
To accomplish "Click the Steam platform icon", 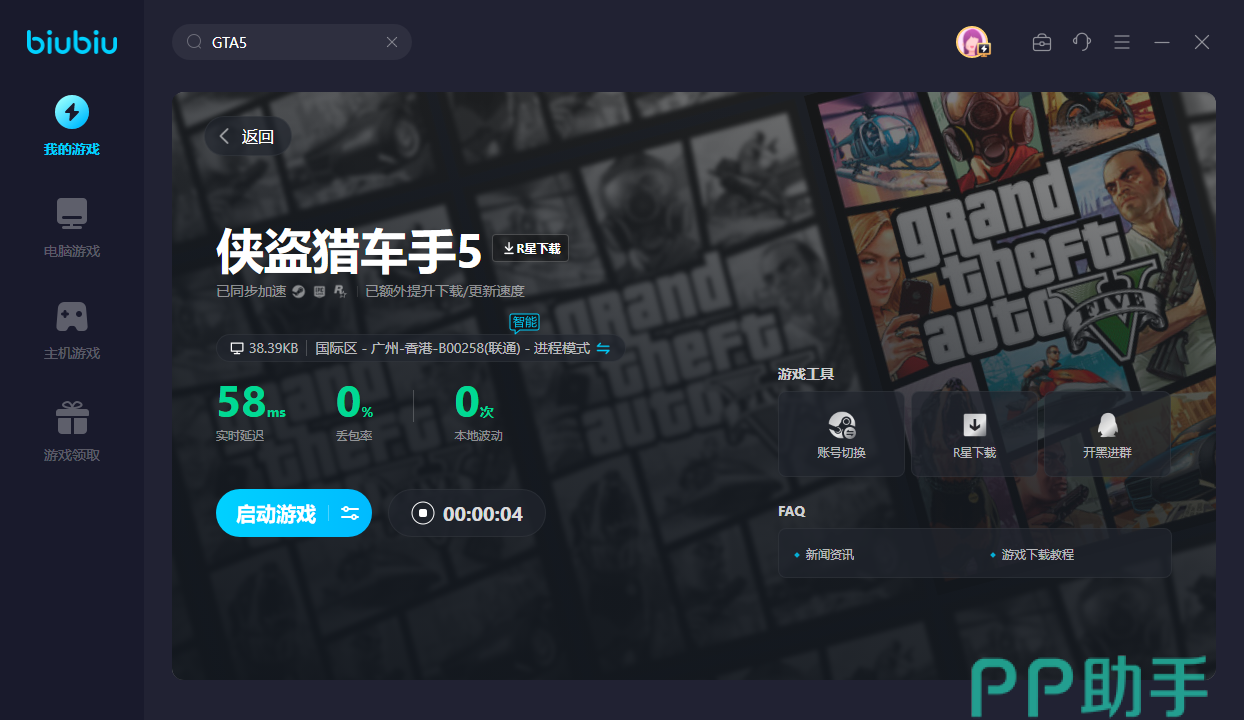I will pyautogui.click(x=298, y=291).
